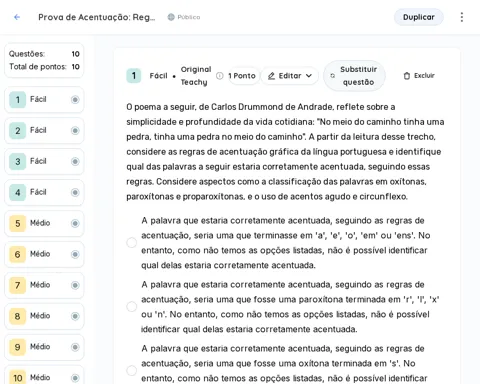Select the answer option ending in 'em' ou 'ens'
Image resolution: width=480 pixels, height=384 pixels.
point(132,242)
